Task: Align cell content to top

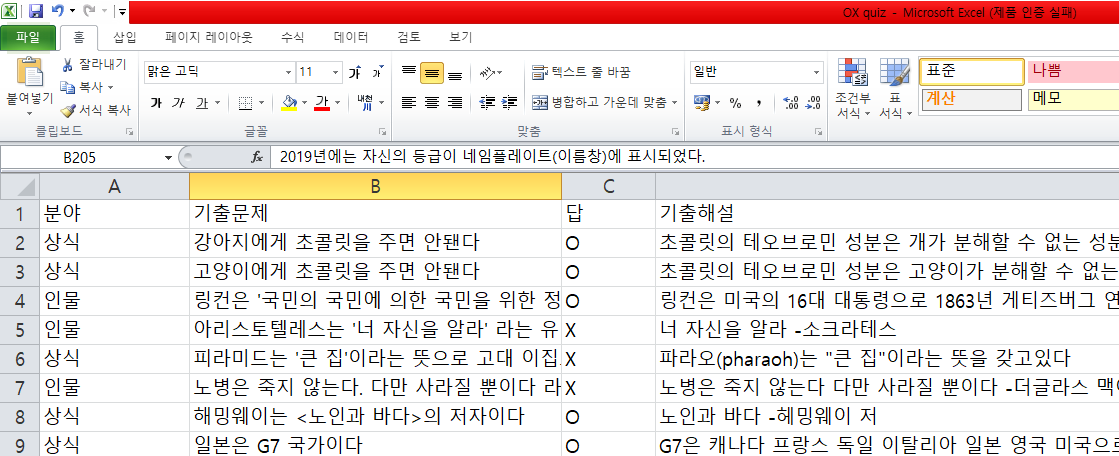Action: point(409,73)
